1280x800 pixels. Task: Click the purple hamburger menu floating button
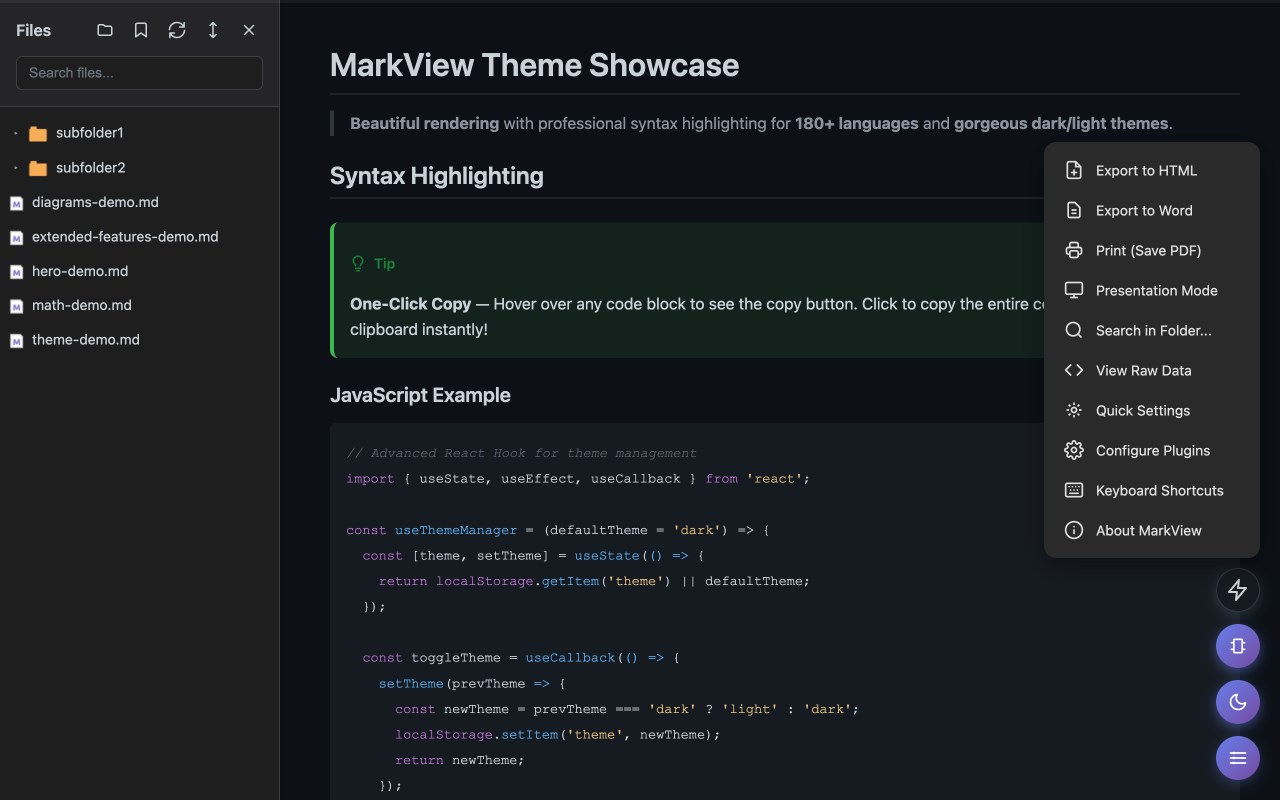pyautogui.click(x=1238, y=758)
